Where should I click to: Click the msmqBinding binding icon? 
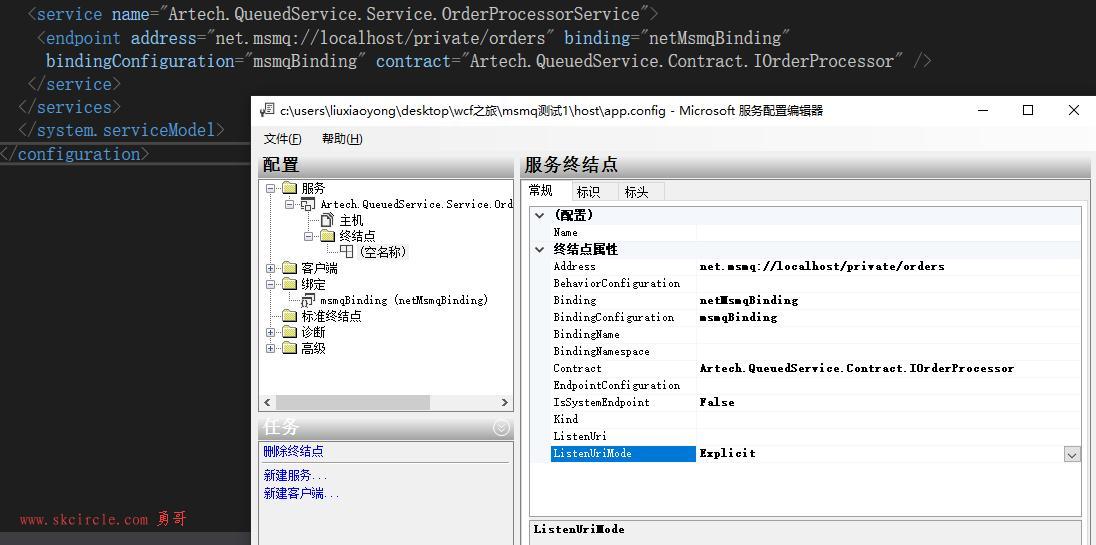point(308,300)
